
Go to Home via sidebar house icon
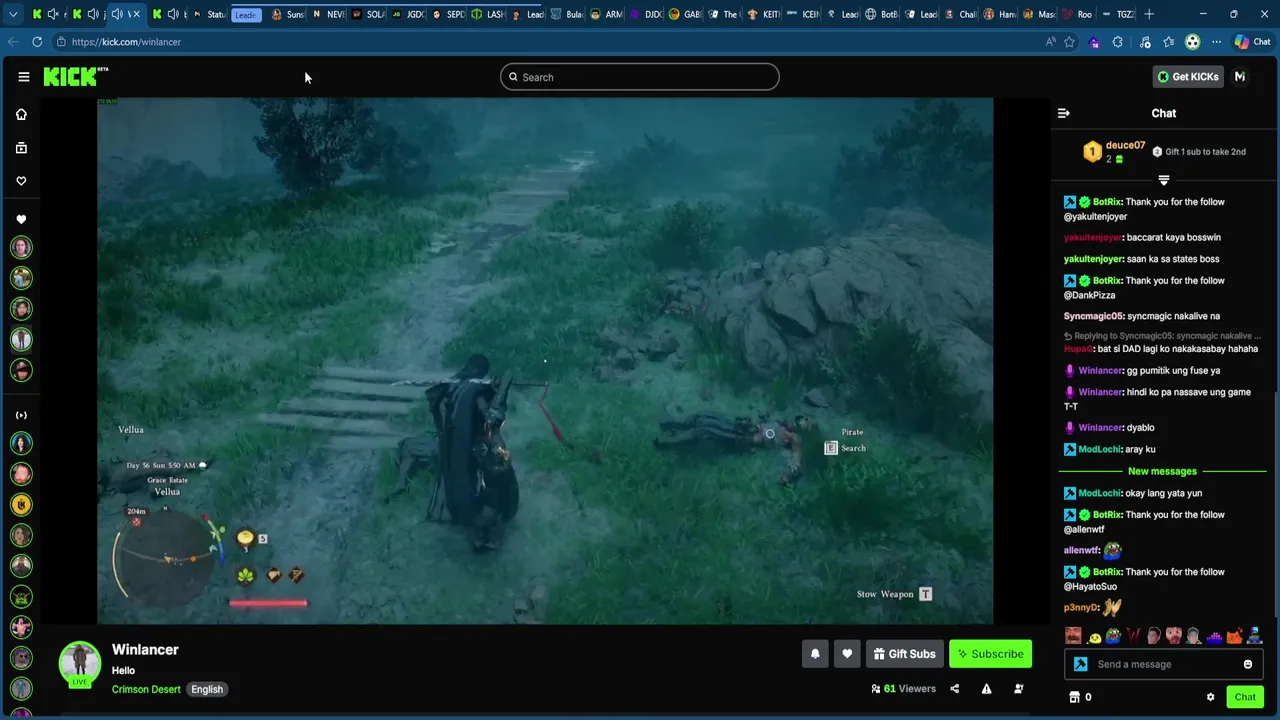click(x=21, y=114)
